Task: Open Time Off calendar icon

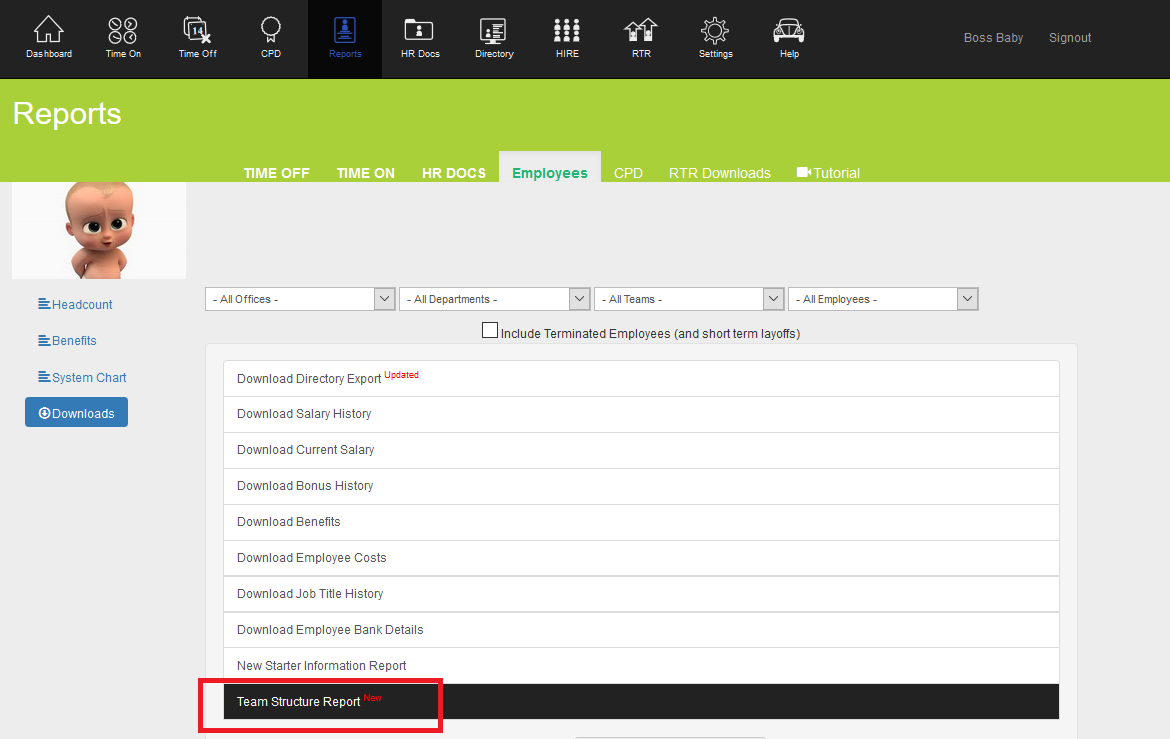Action: coord(197,31)
